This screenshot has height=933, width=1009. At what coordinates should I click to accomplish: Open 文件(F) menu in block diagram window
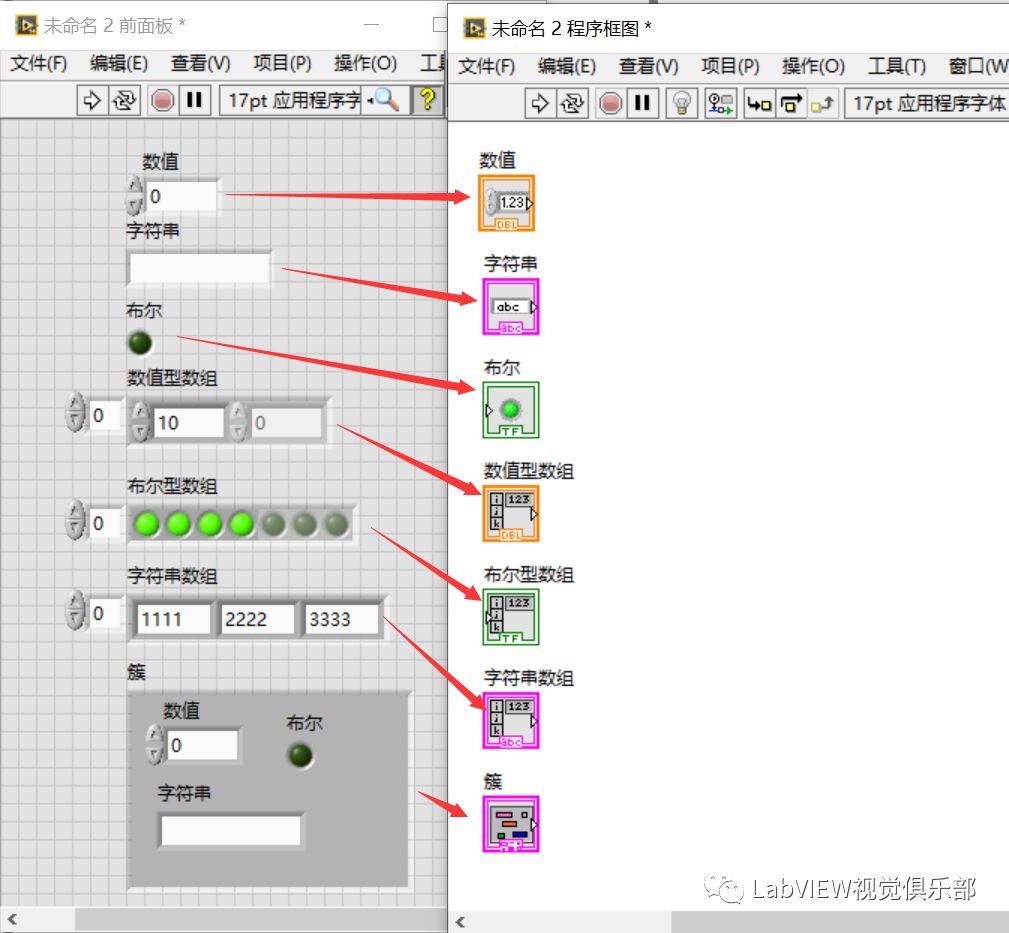(486, 66)
